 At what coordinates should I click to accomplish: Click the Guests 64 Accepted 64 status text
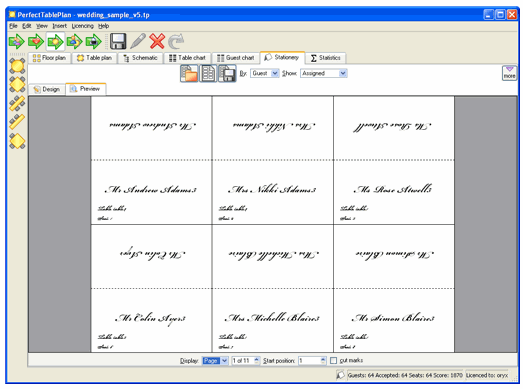[405, 375]
